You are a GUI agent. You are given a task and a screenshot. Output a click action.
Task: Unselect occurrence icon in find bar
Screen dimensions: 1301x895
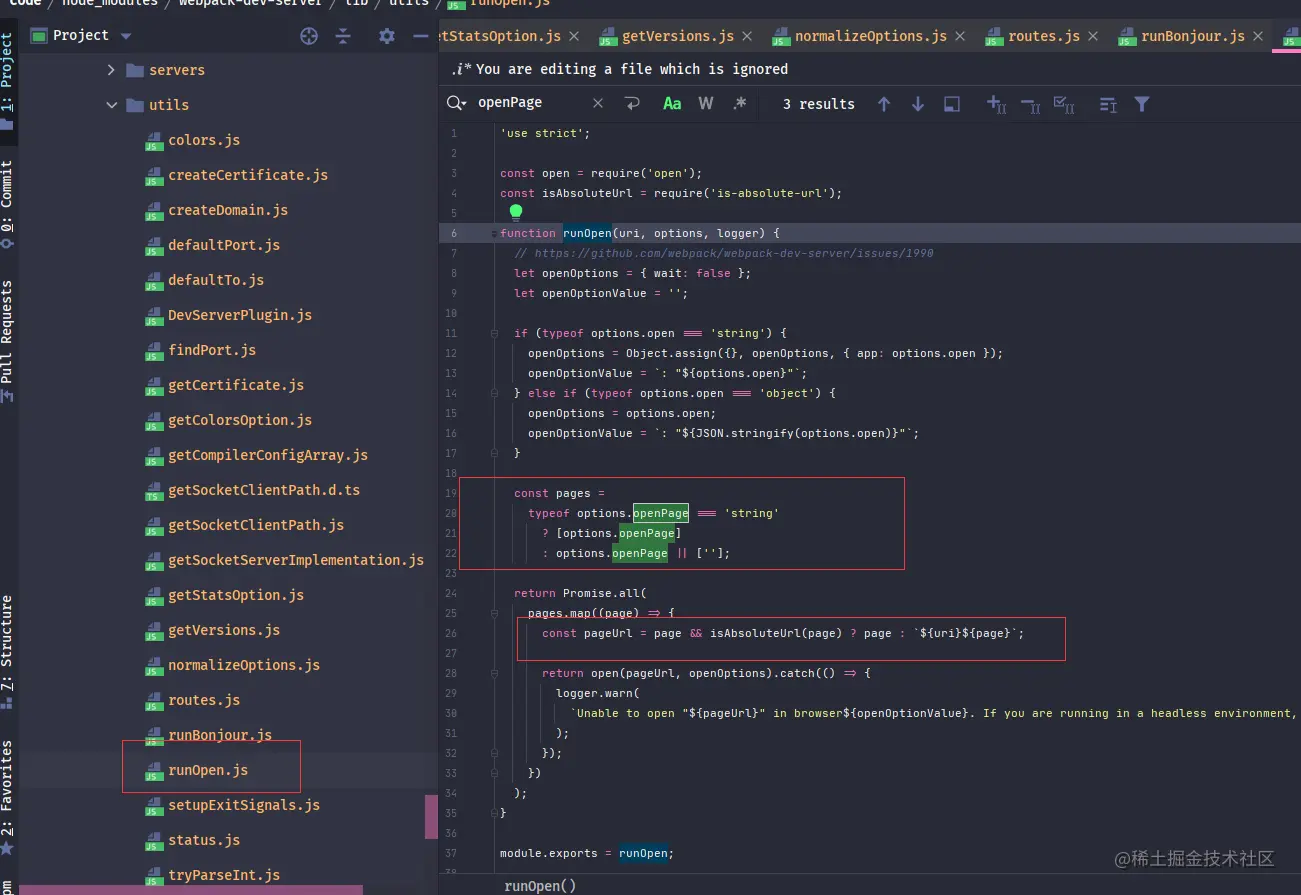tap(1030, 103)
